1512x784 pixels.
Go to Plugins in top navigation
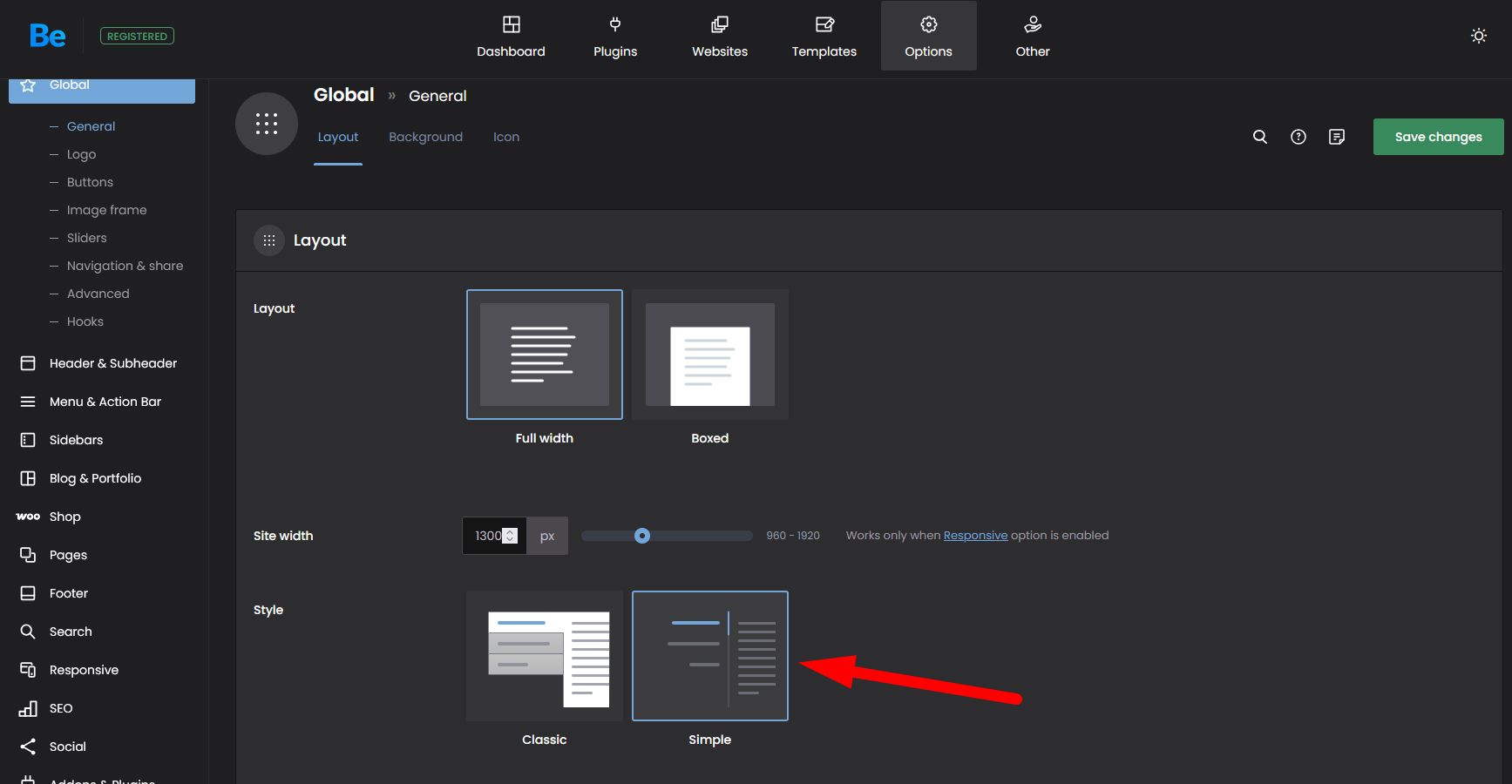tap(615, 37)
